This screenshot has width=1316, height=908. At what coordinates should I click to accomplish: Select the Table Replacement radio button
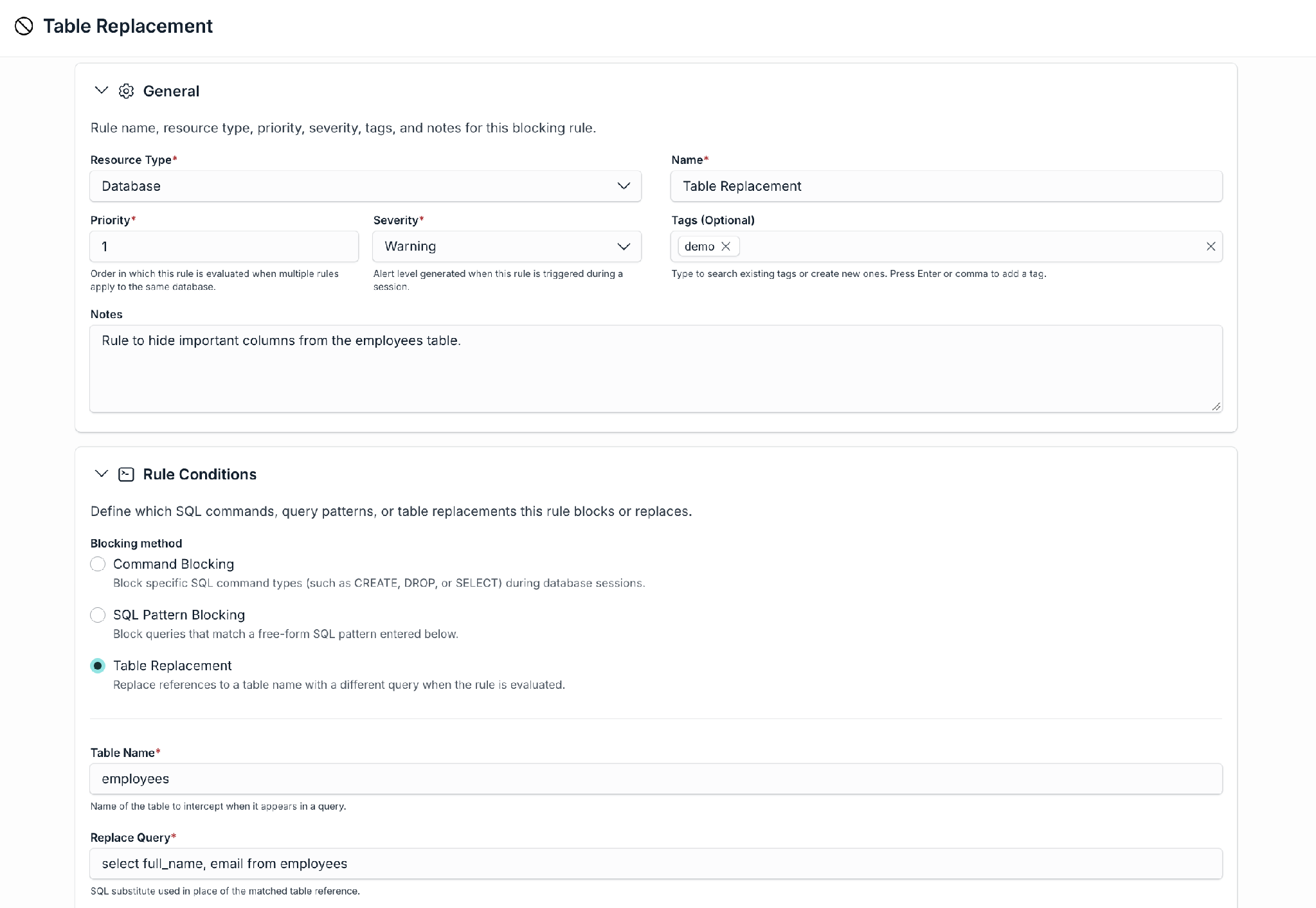point(98,666)
